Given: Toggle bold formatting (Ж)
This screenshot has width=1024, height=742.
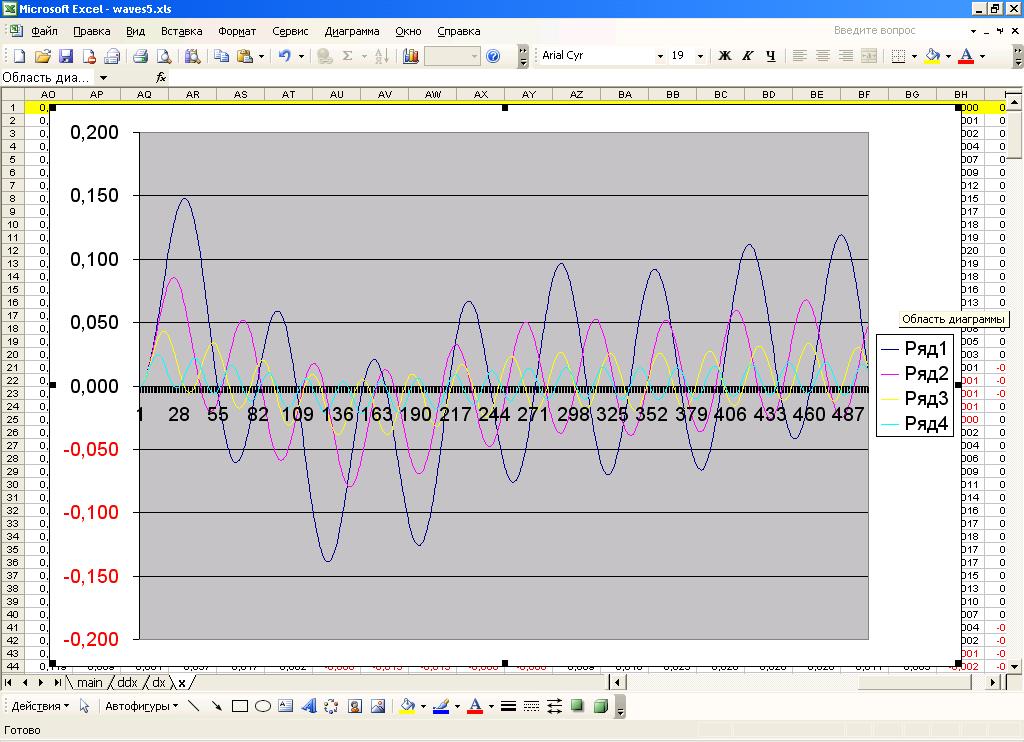Looking at the screenshot, I should 726,56.
